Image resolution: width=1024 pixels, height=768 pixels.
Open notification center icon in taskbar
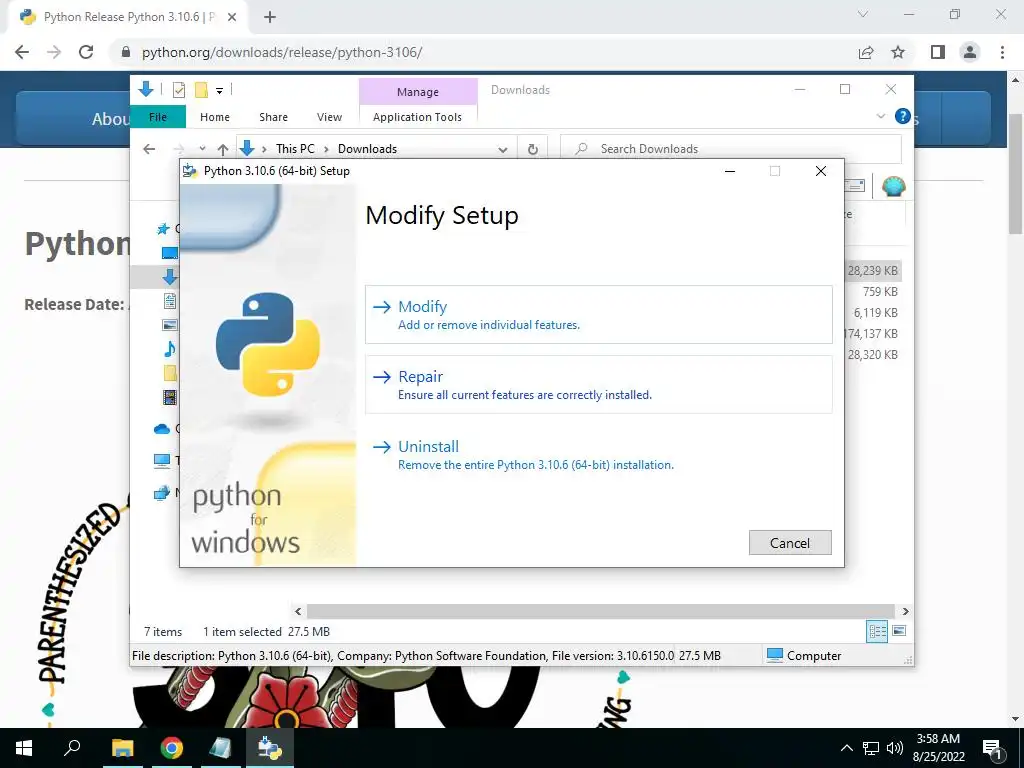point(992,748)
